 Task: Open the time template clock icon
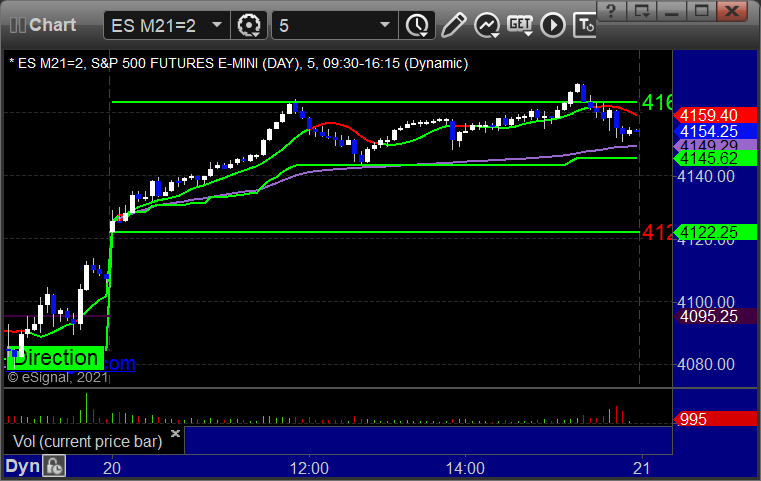[x=417, y=25]
